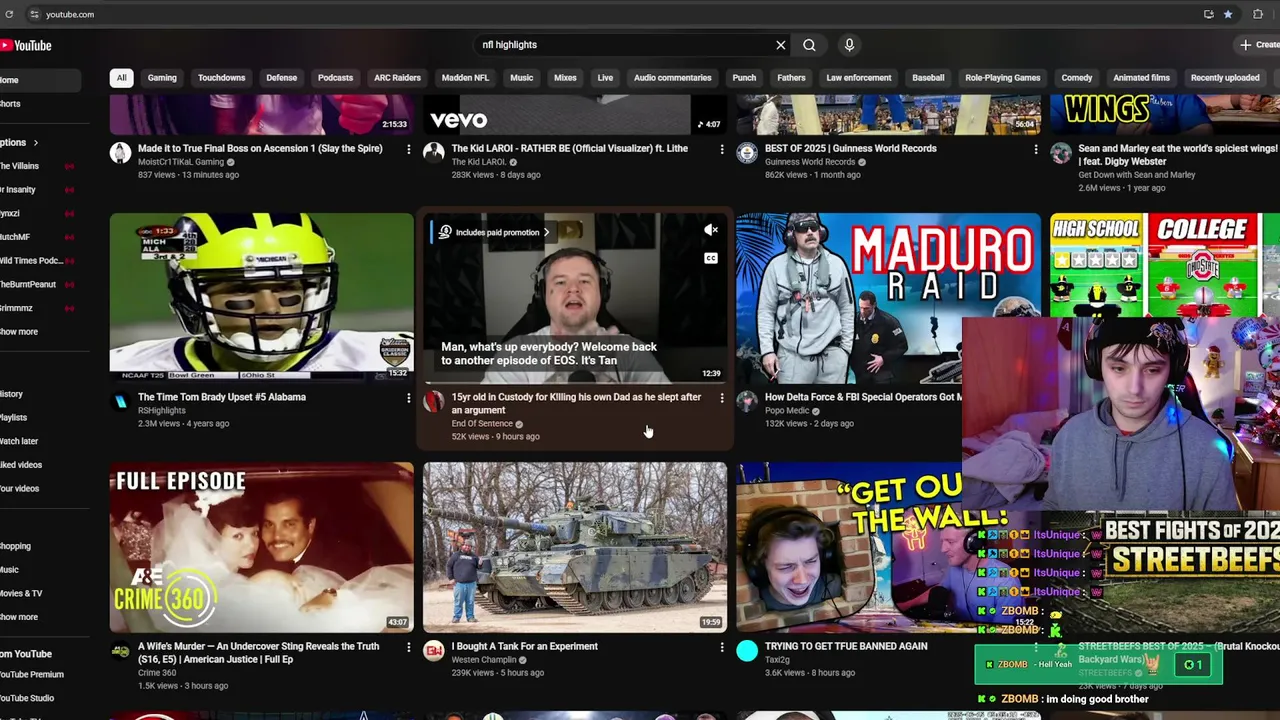Open Get Down with Sean and Marley avatar

coord(1061,152)
